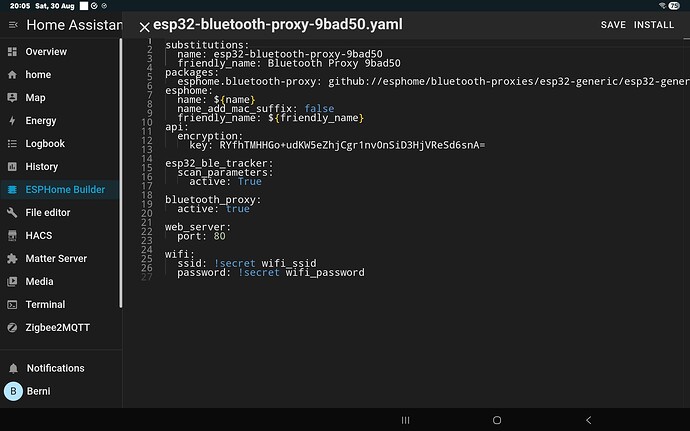Tap the Wi-Fi icon in status bar
This screenshot has width=690, height=431.
pyautogui.click(x=663, y=5)
